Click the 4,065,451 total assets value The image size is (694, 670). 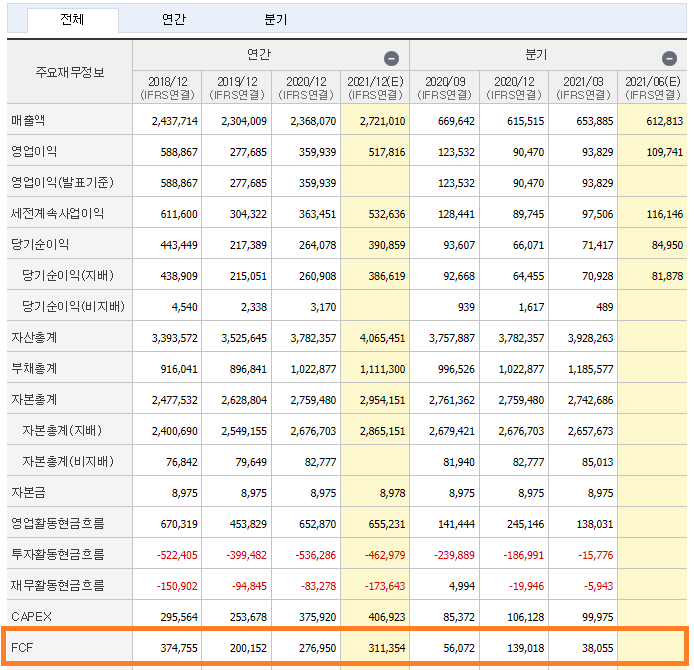(382, 338)
